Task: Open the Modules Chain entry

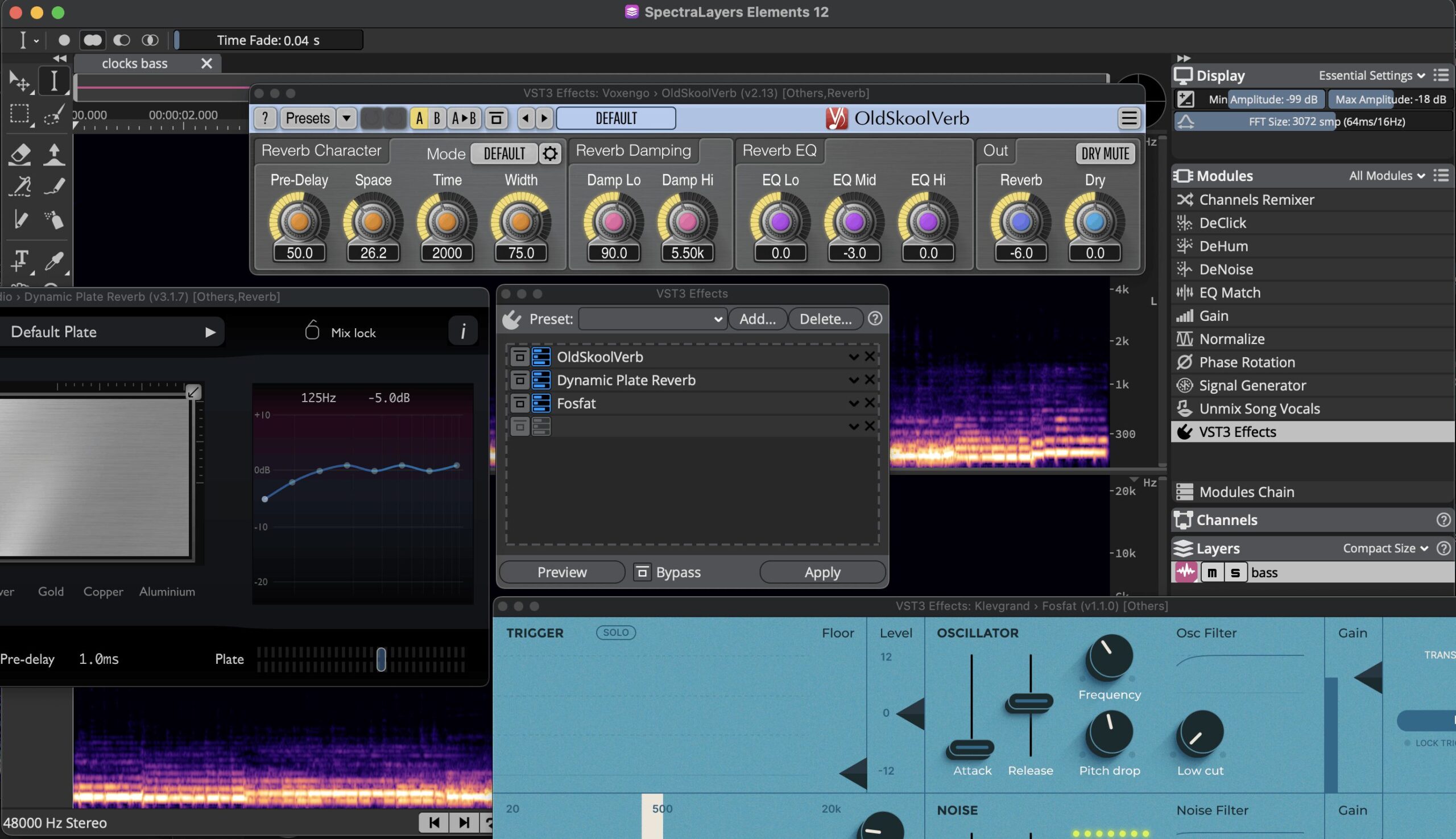Action: point(1313,492)
